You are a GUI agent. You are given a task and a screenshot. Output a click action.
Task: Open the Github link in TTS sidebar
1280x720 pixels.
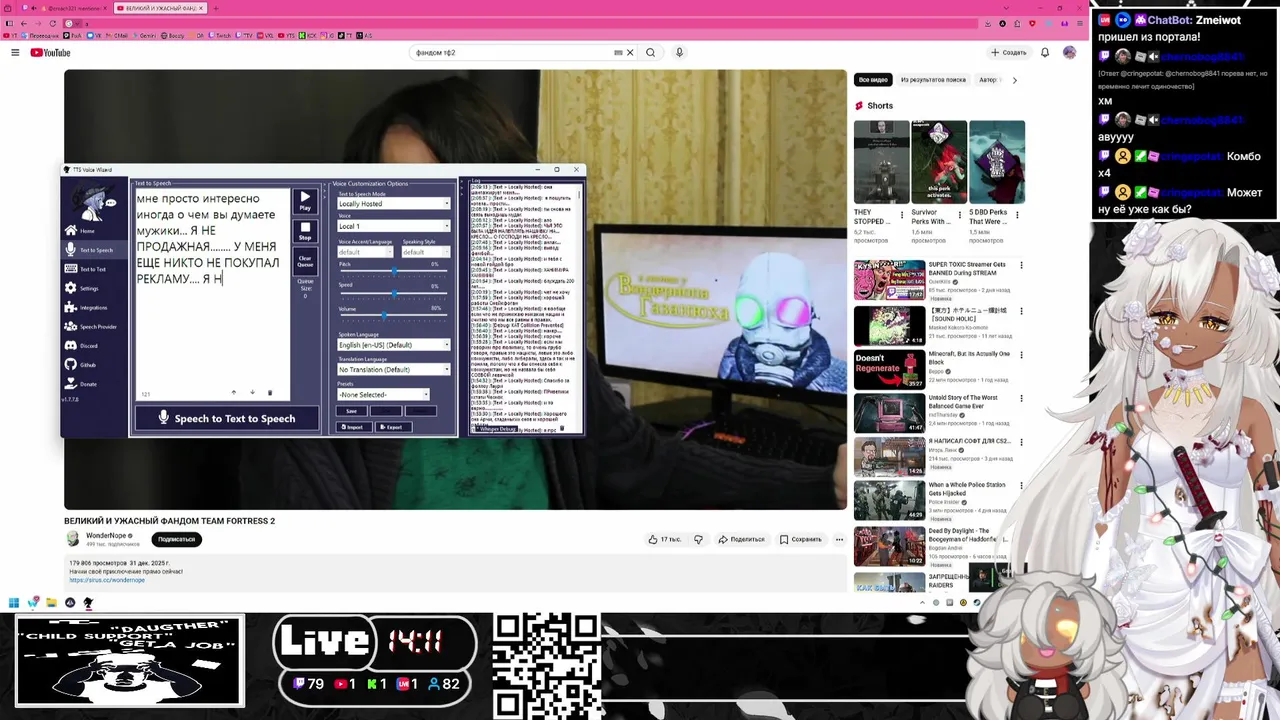(x=94, y=365)
